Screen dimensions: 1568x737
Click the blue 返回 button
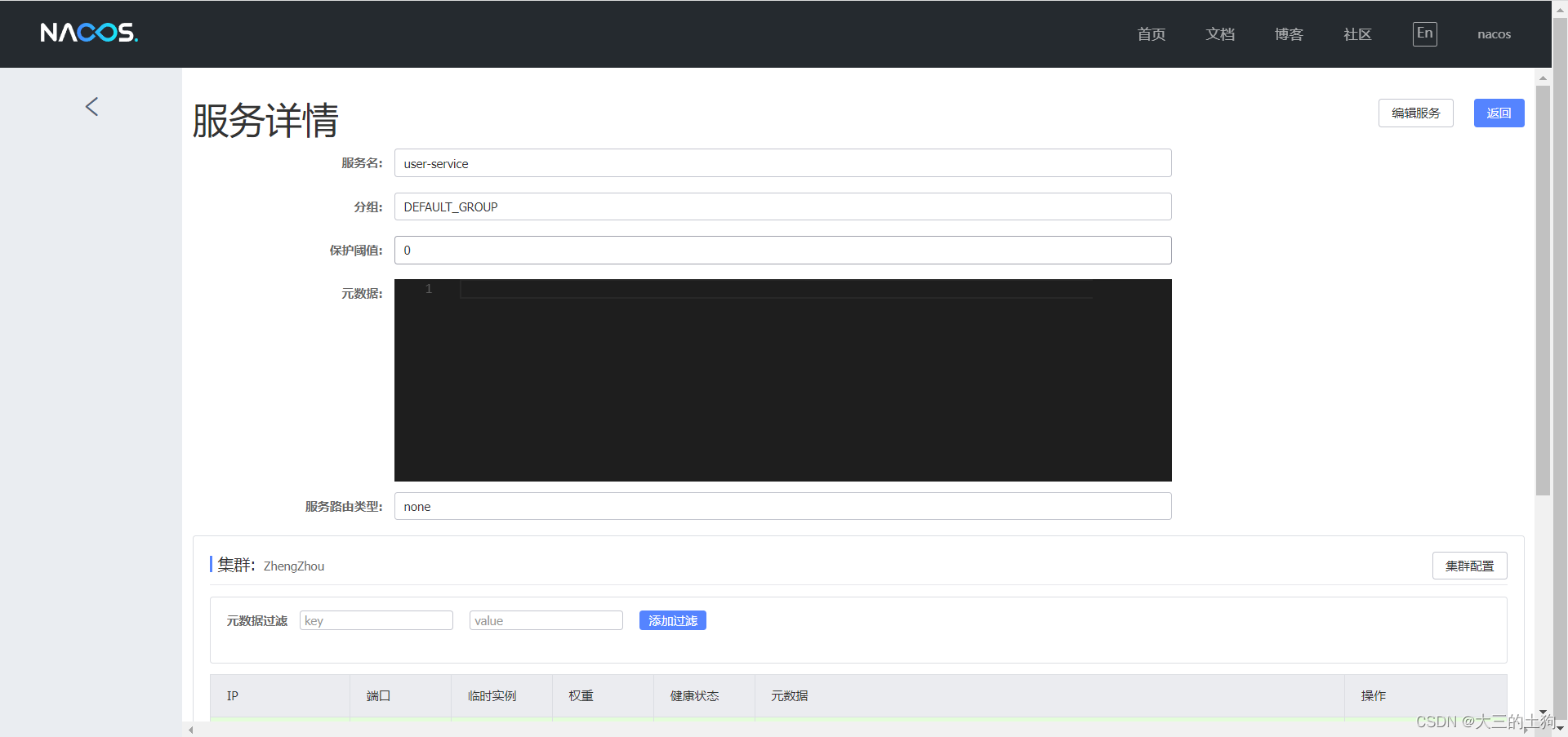[x=1499, y=113]
